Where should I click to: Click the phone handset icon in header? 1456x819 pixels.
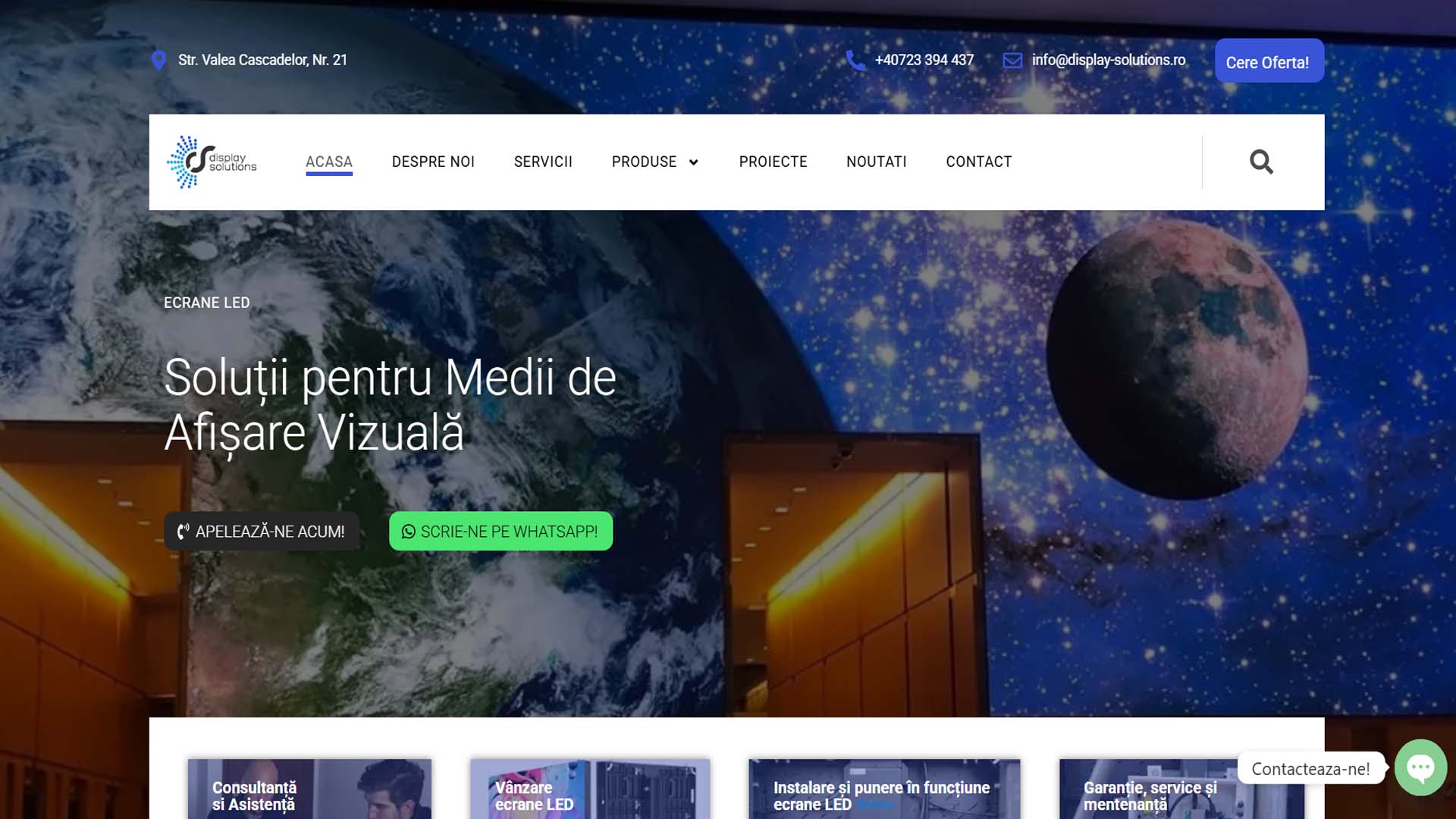[855, 60]
